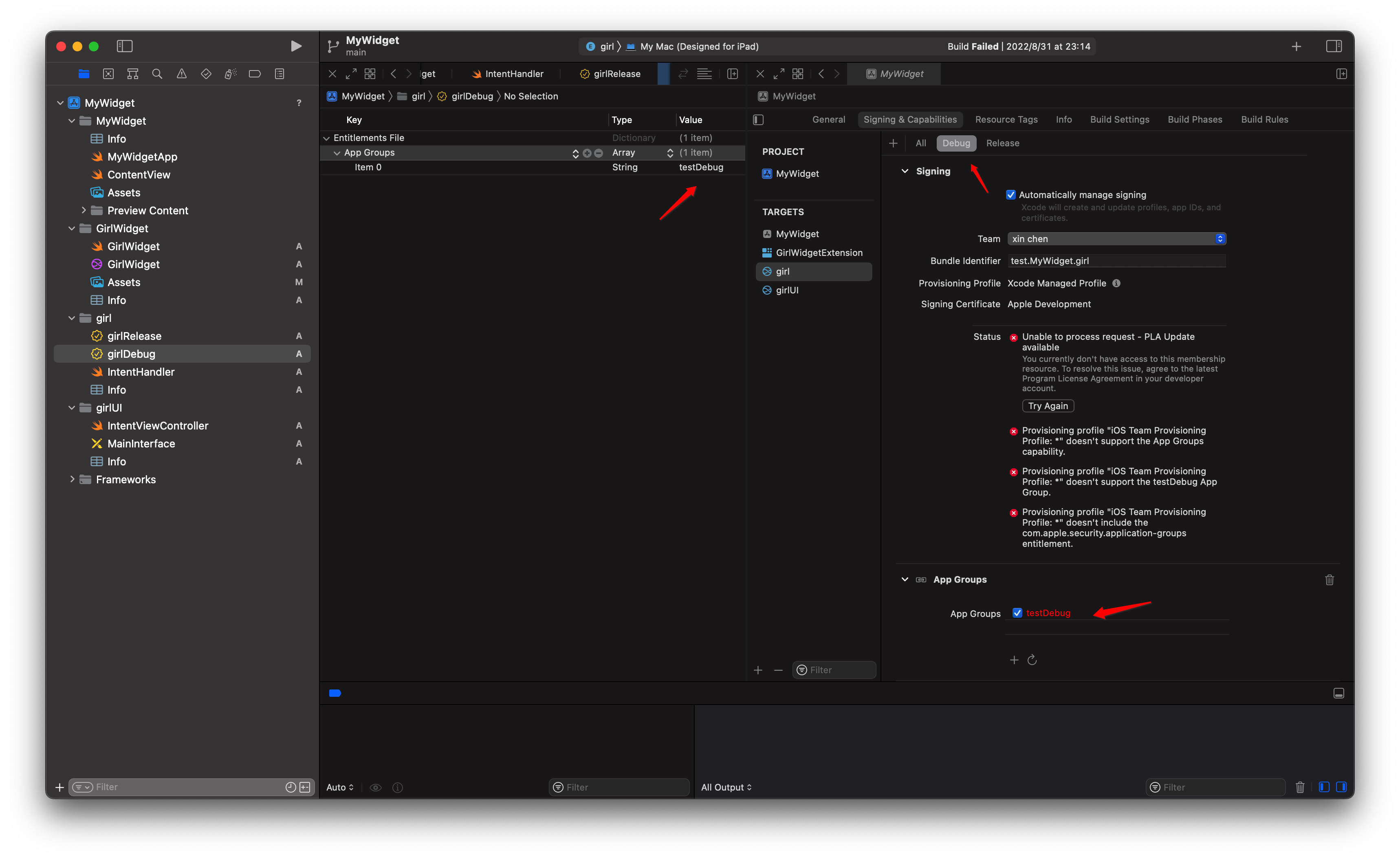
Task: Select the GirlWidgetExtension target
Action: point(813,253)
